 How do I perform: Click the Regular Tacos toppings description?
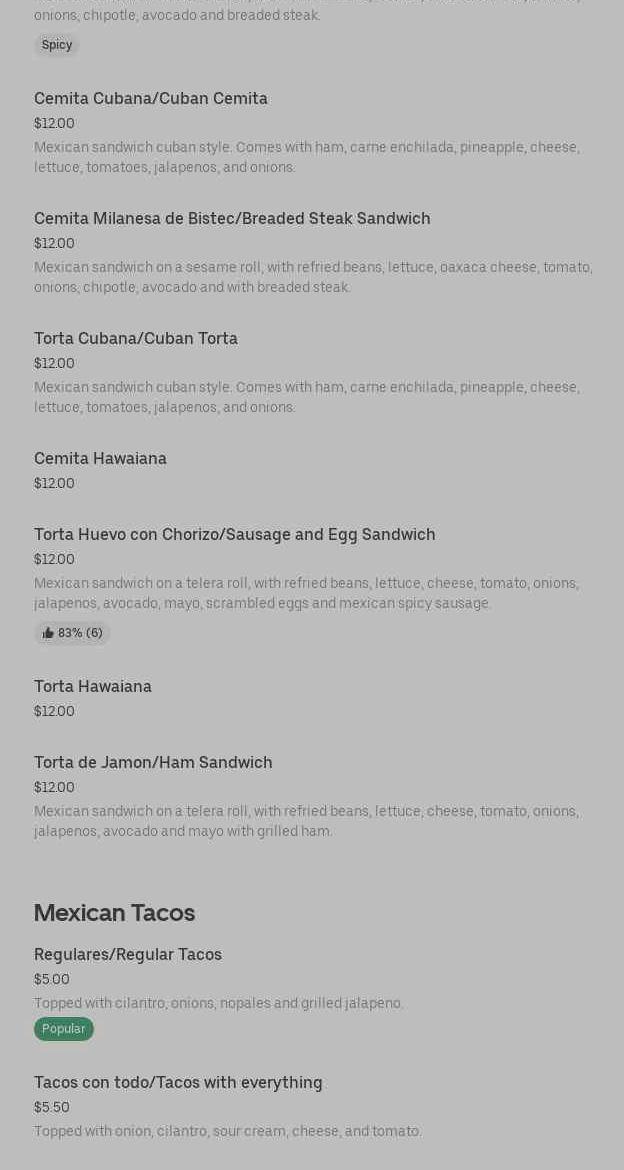219,1003
